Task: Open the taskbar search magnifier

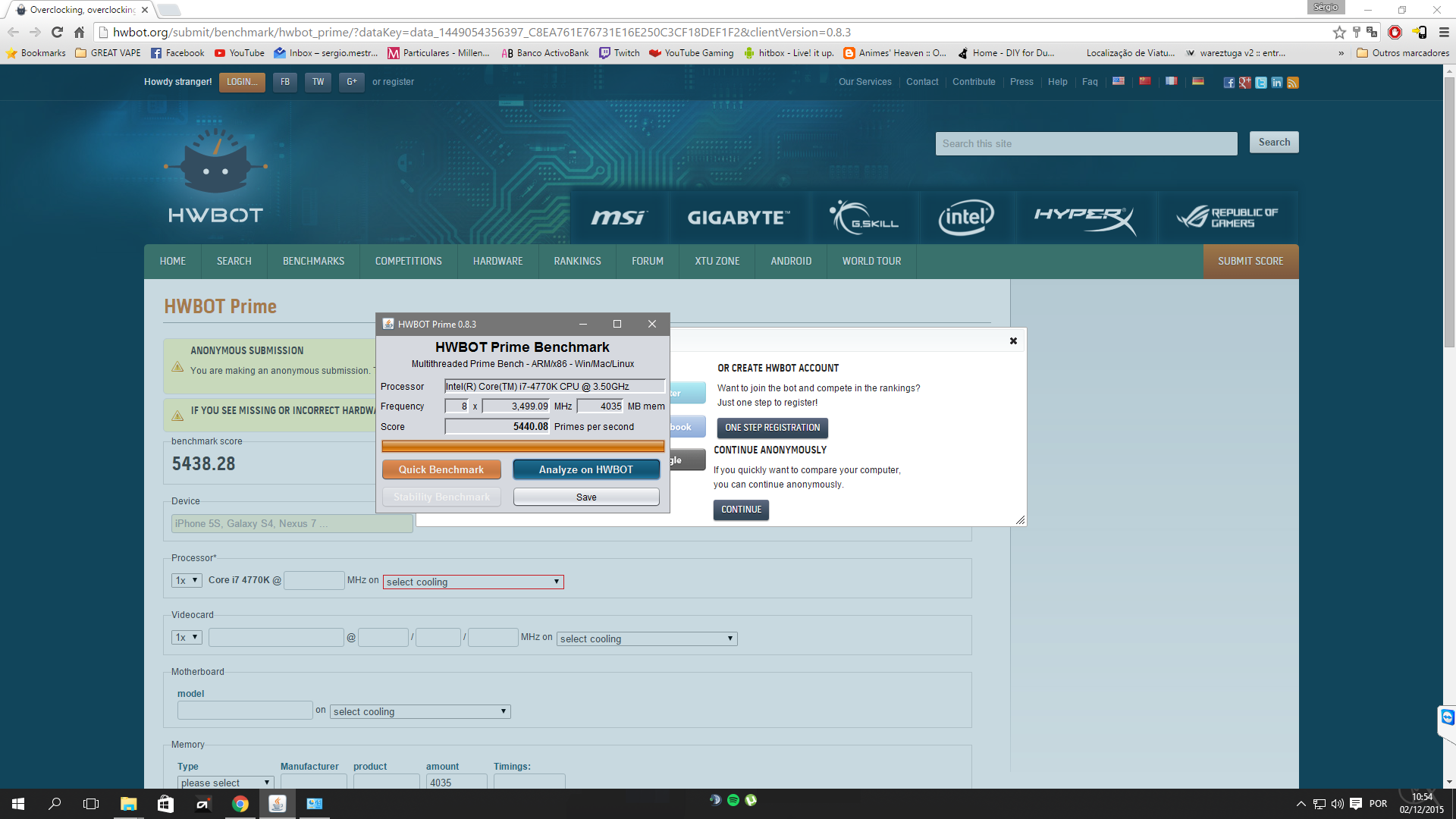Action: tap(55, 804)
